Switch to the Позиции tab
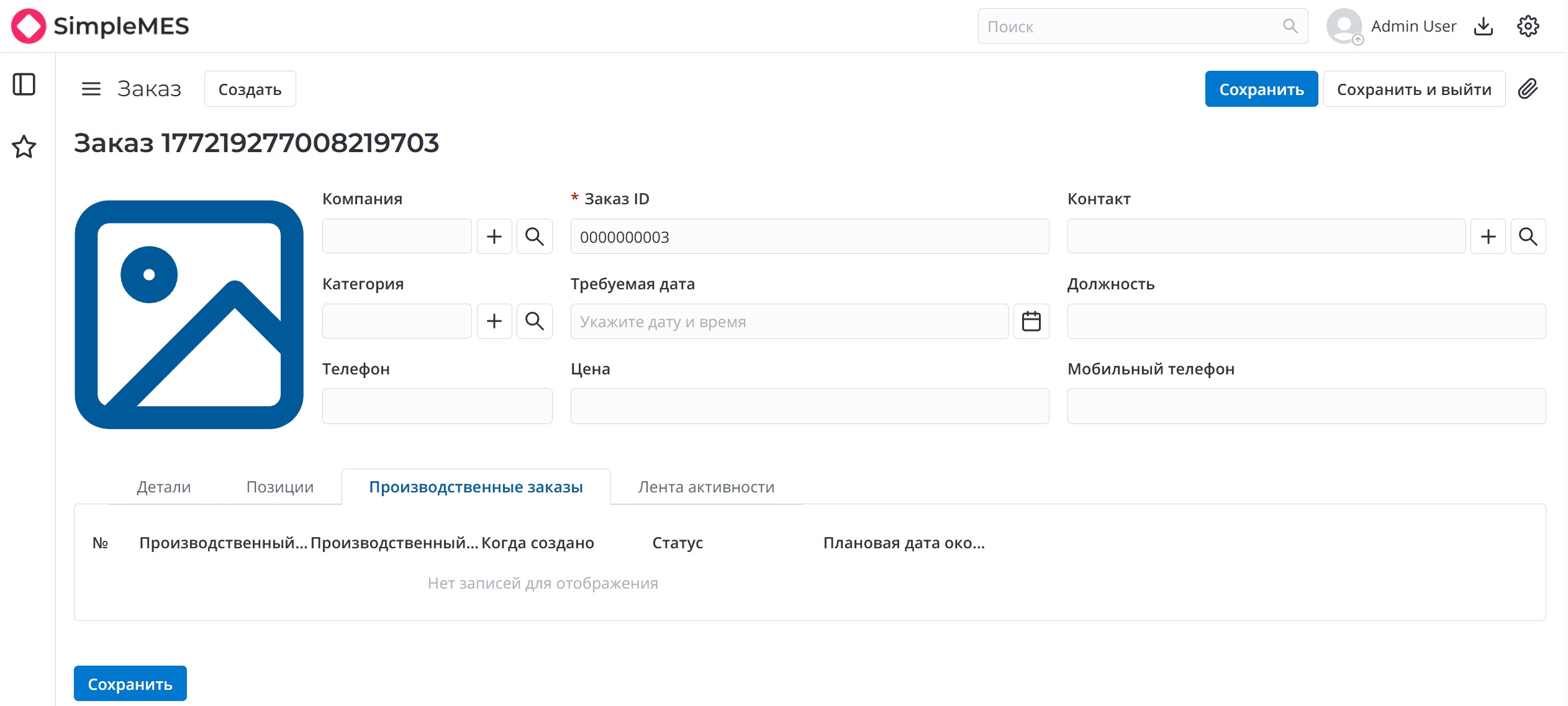This screenshot has width=1568, height=706. click(x=280, y=487)
